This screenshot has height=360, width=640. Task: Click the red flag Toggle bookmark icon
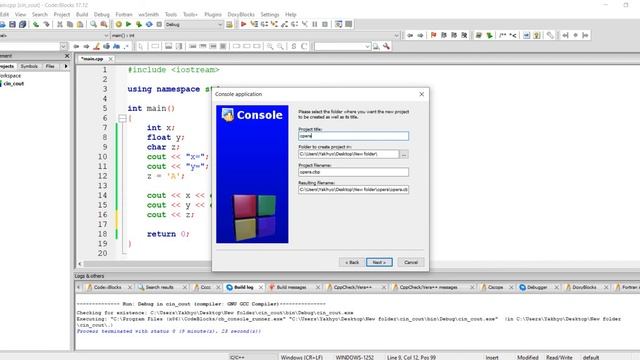point(433,36)
